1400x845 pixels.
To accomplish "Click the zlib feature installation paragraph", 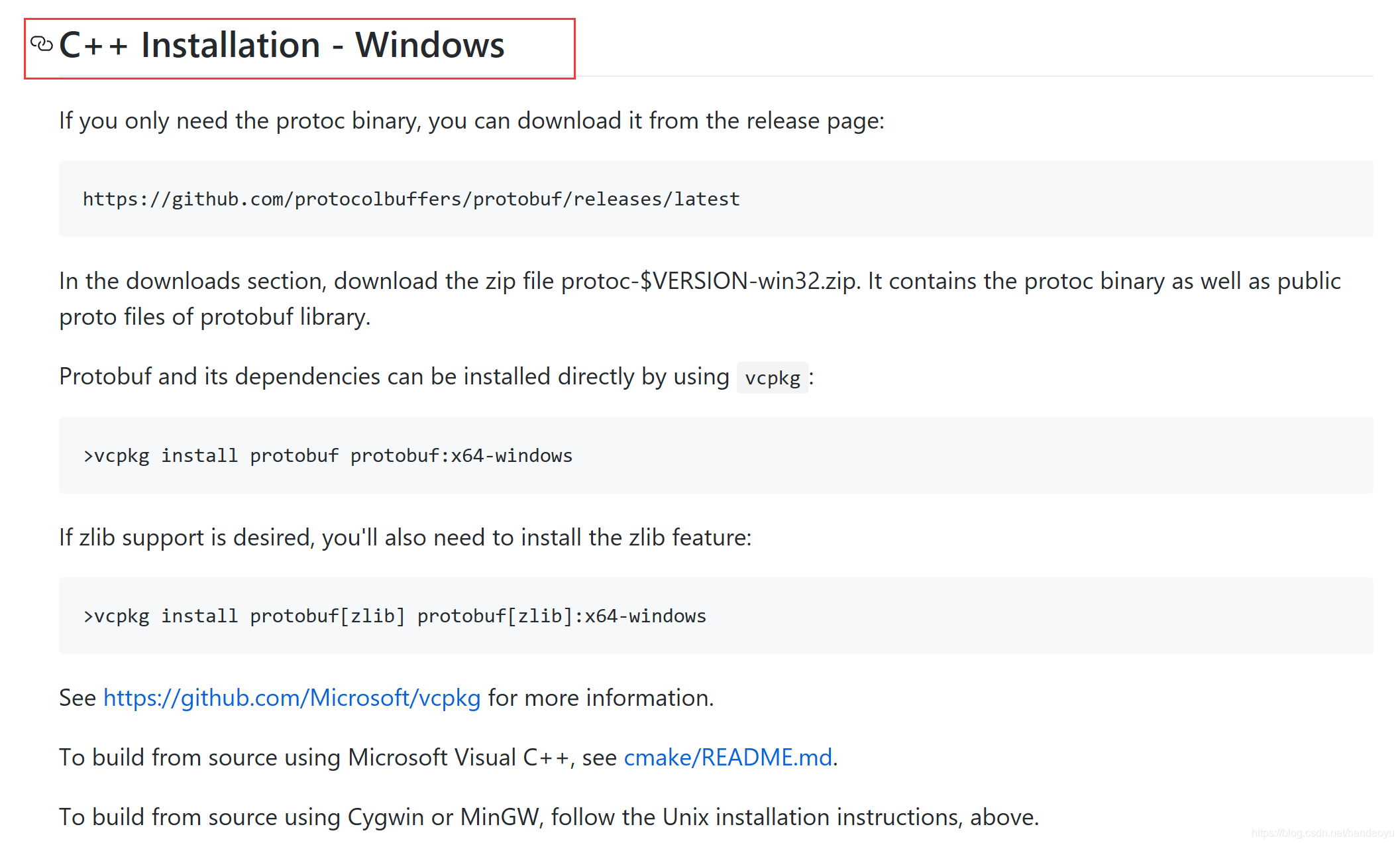I will click(405, 537).
